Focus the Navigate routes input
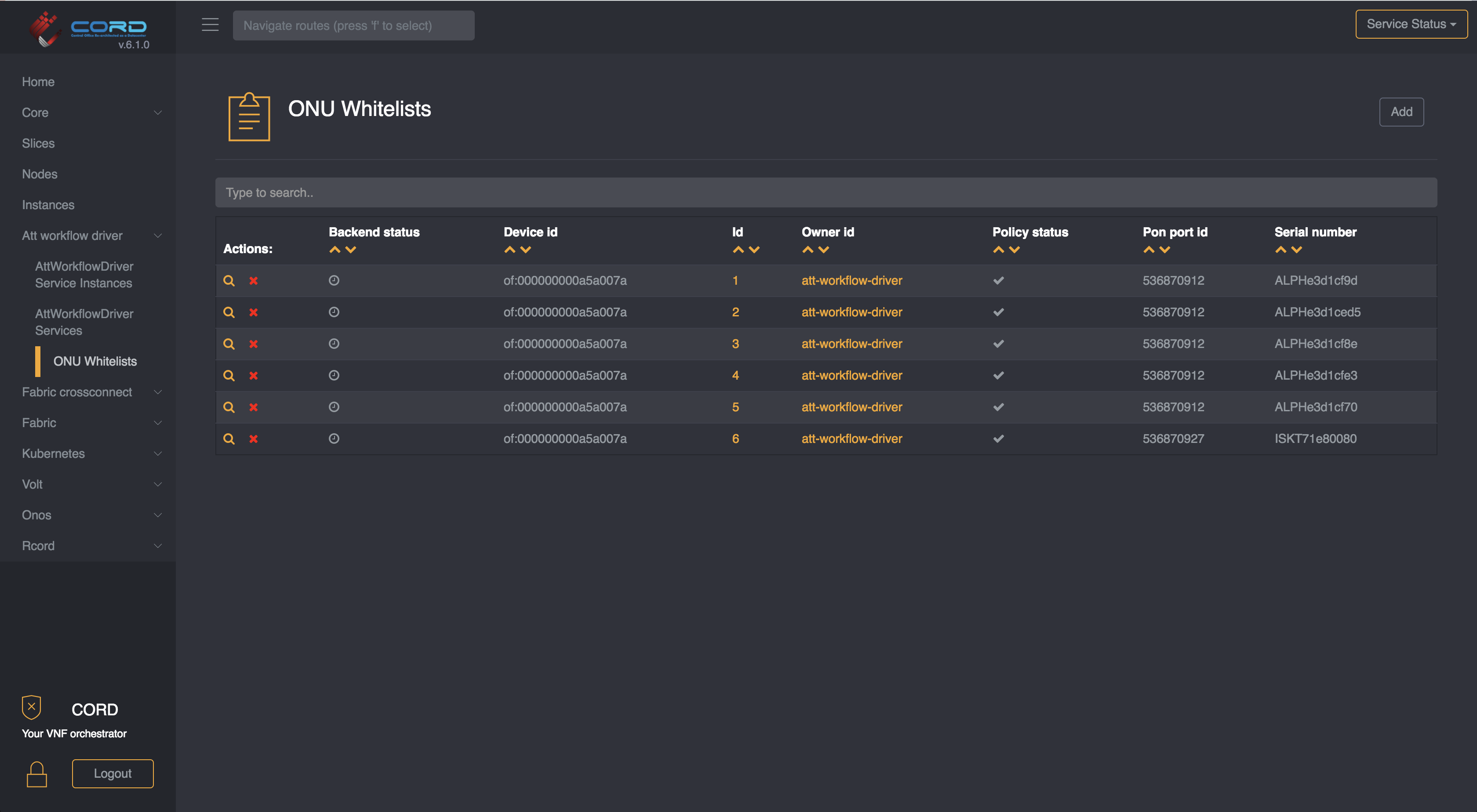1477x812 pixels. (x=353, y=25)
